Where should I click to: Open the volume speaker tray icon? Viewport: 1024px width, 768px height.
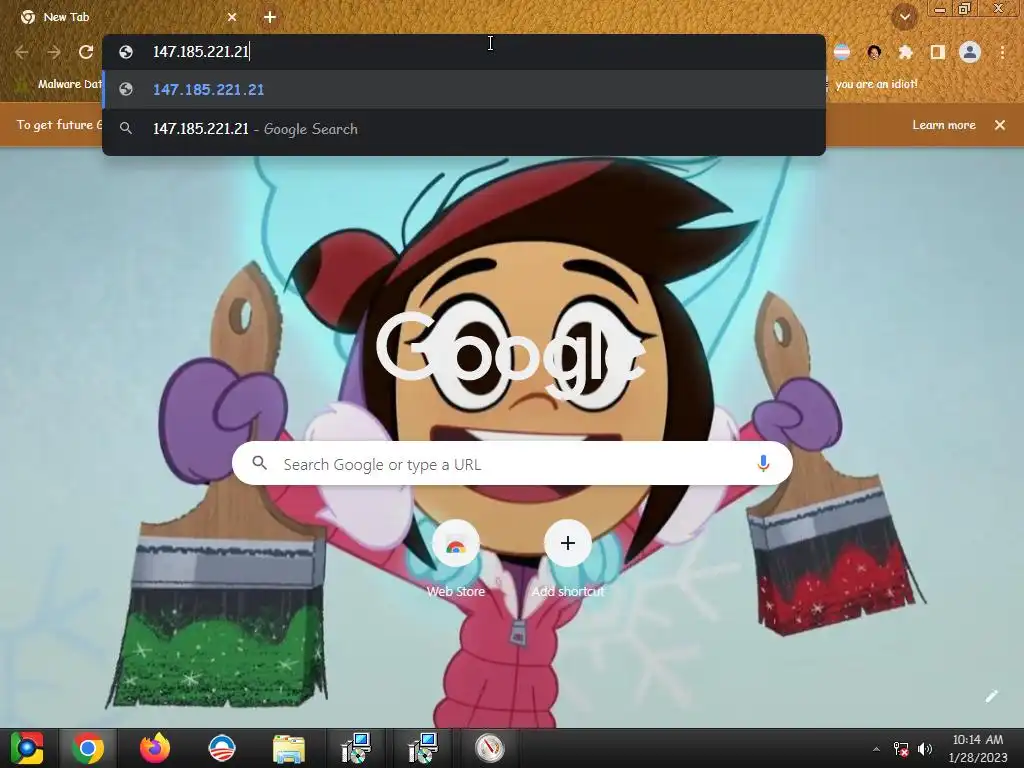(925, 749)
